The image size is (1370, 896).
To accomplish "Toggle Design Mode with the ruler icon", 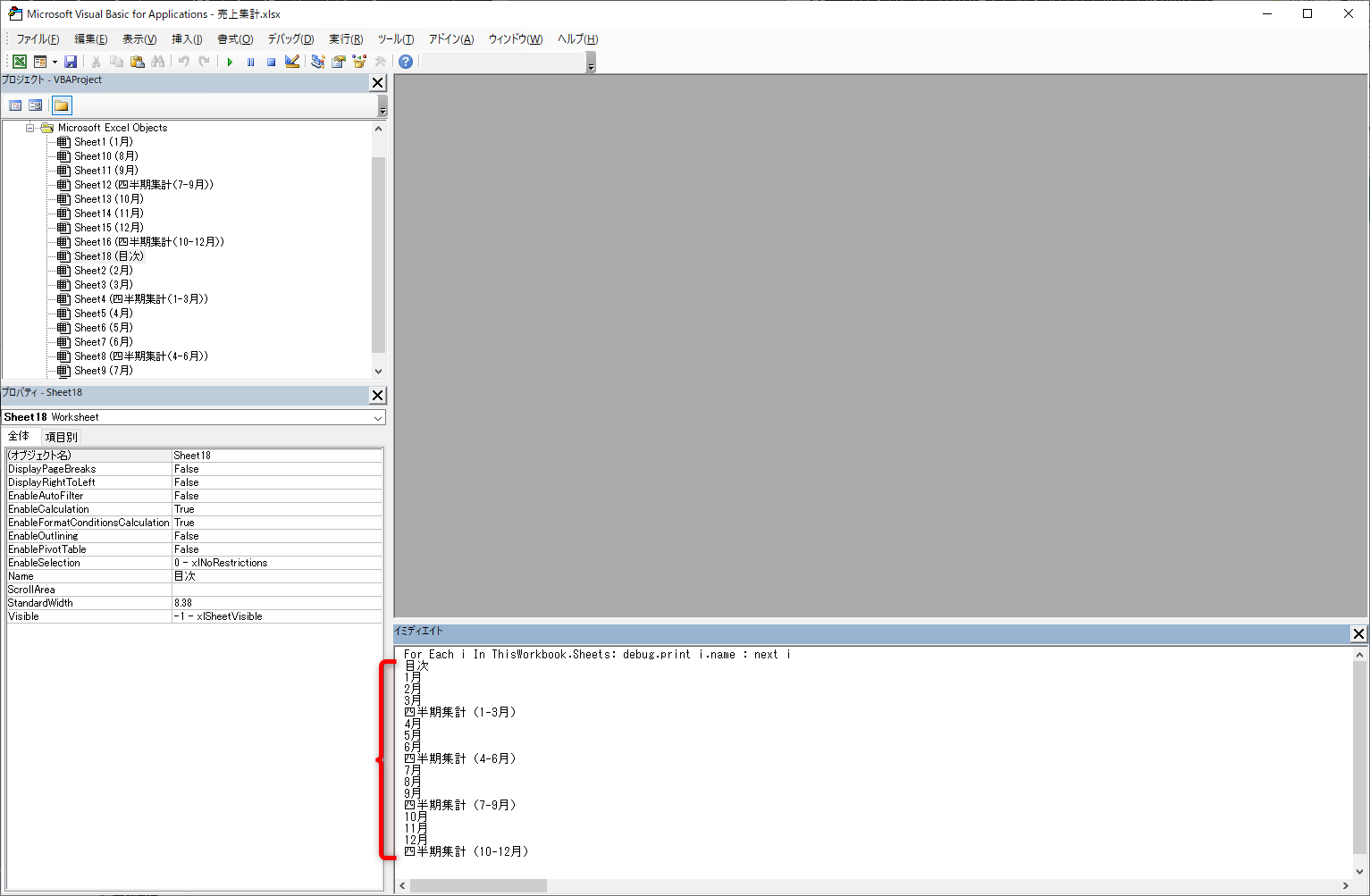I will tap(292, 62).
